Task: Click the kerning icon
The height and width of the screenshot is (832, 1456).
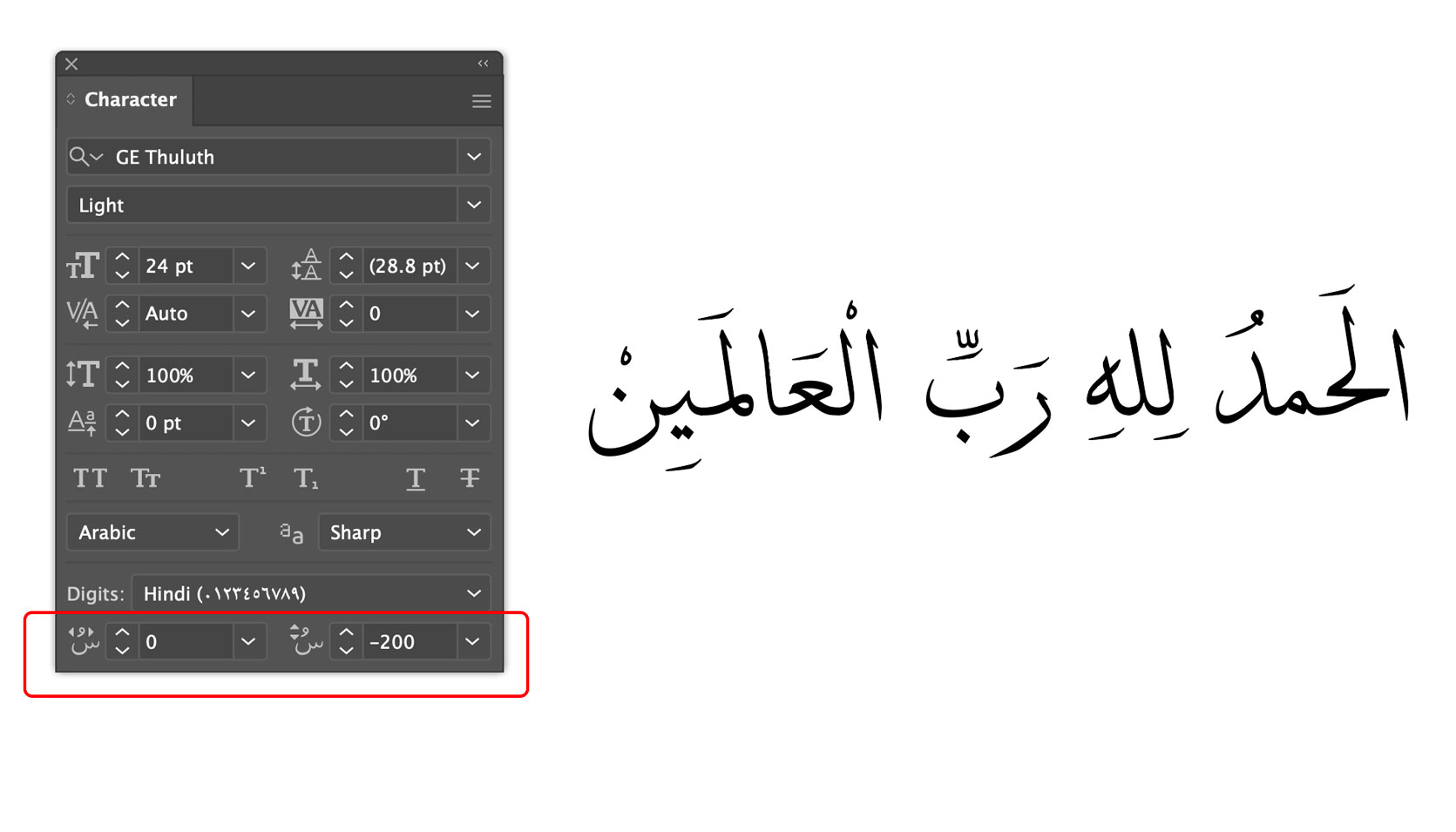Action: tap(82, 314)
